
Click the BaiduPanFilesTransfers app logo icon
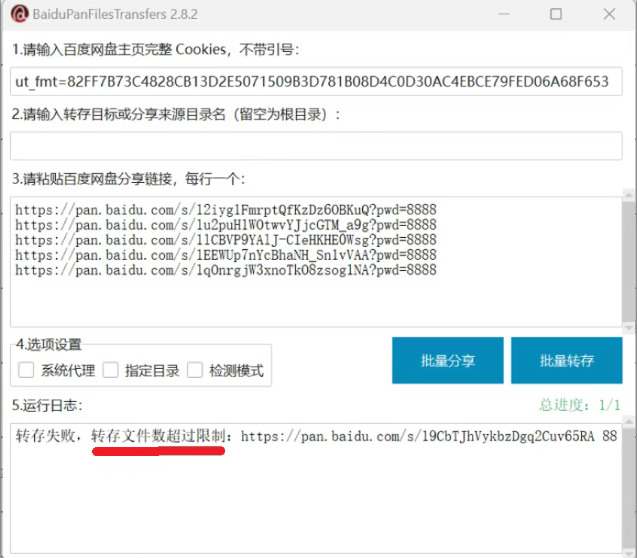tap(19, 14)
